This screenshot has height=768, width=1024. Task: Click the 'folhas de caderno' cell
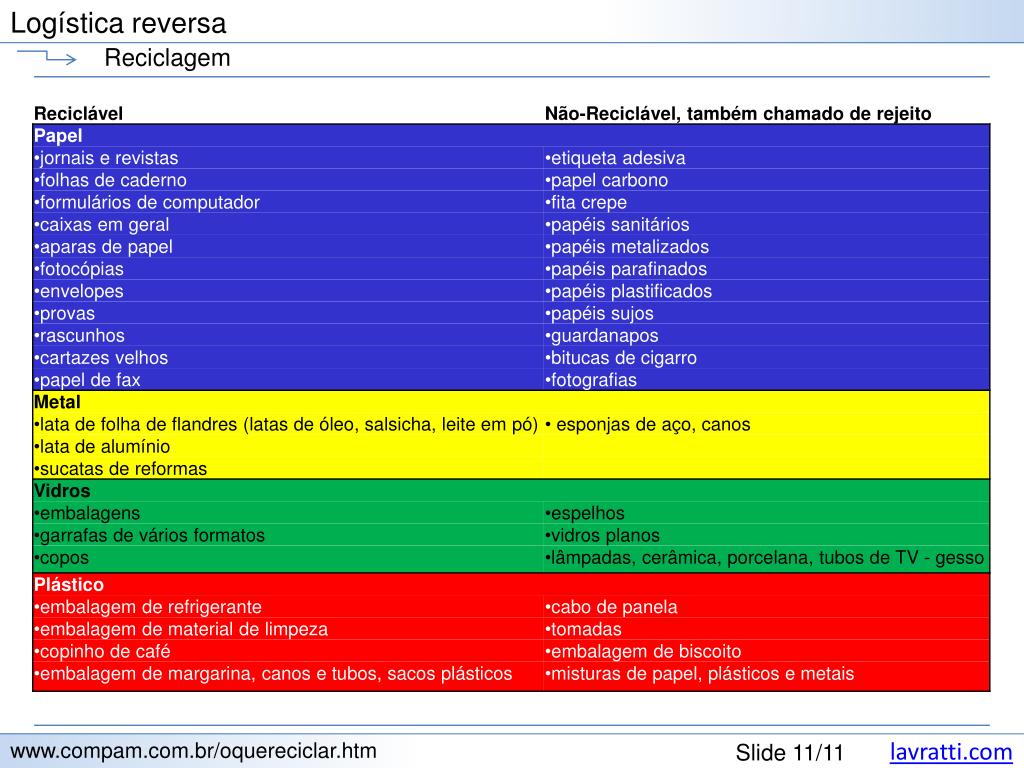110,180
